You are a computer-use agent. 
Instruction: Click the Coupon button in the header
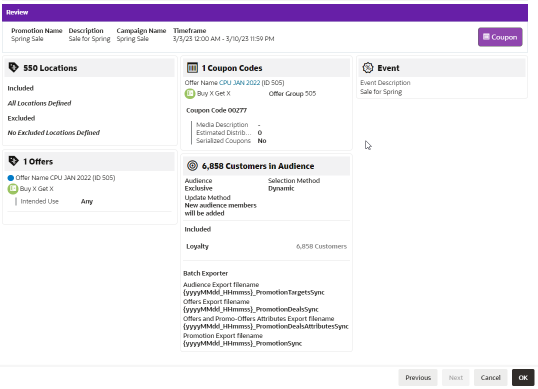pyautogui.click(x=500, y=37)
